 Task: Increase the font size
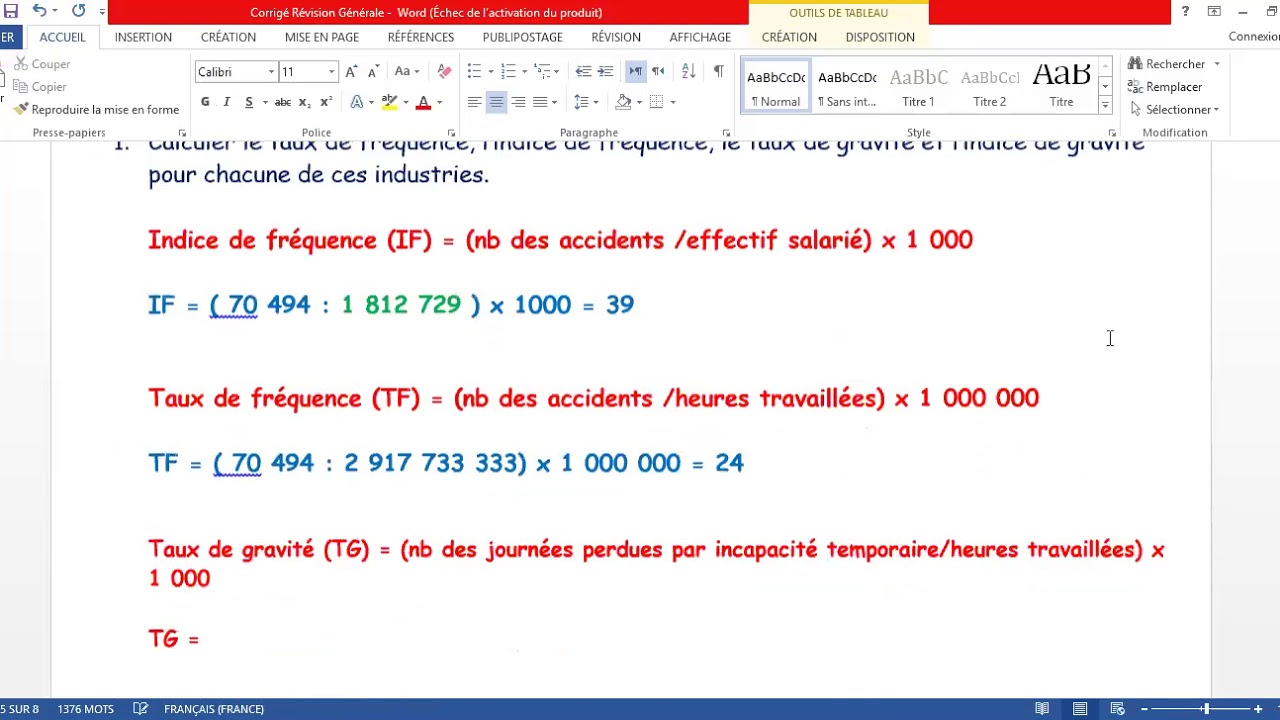(x=351, y=72)
